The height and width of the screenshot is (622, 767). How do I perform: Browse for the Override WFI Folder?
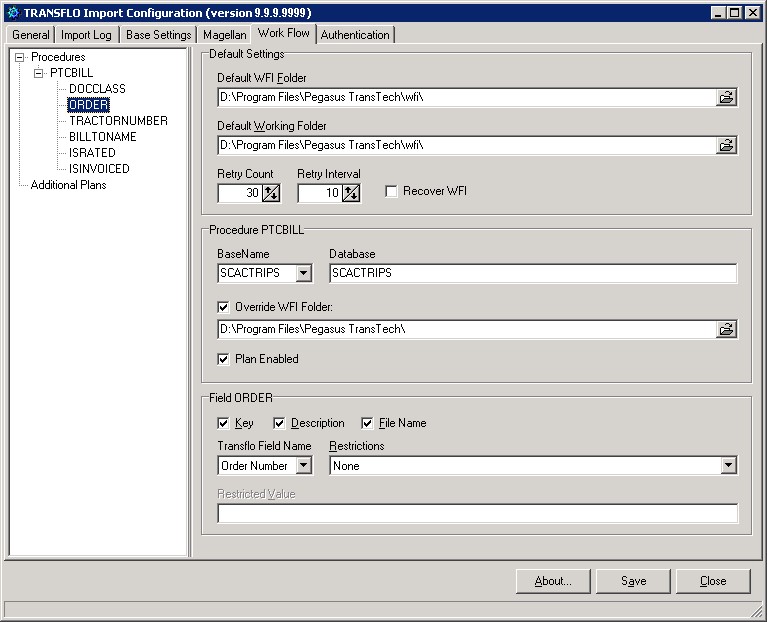click(x=726, y=329)
